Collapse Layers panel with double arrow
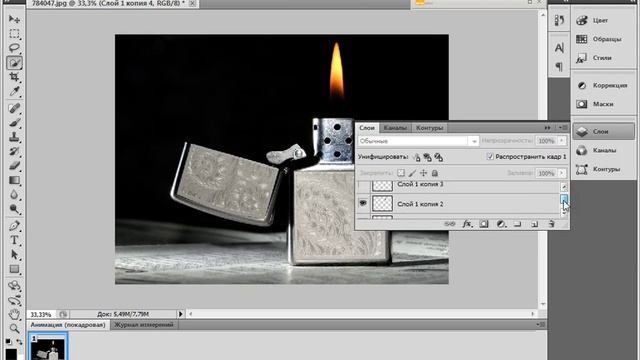The height and width of the screenshot is (360, 640). [547, 128]
